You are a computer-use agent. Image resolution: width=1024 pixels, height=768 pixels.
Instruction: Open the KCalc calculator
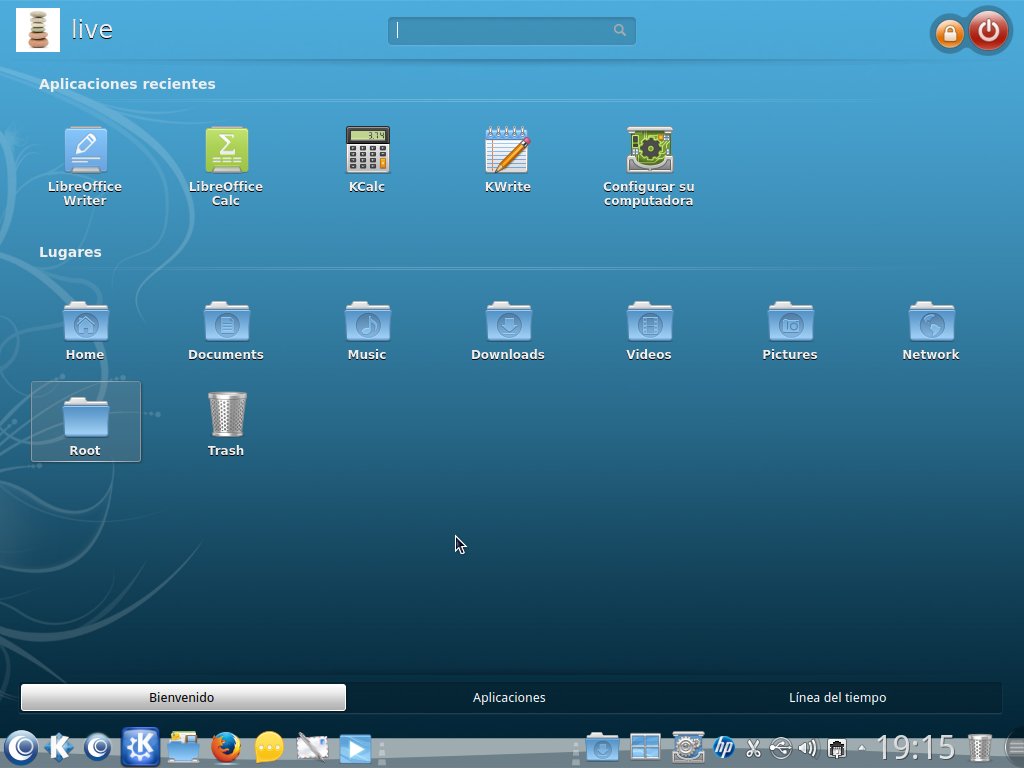click(x=367, y=160)
